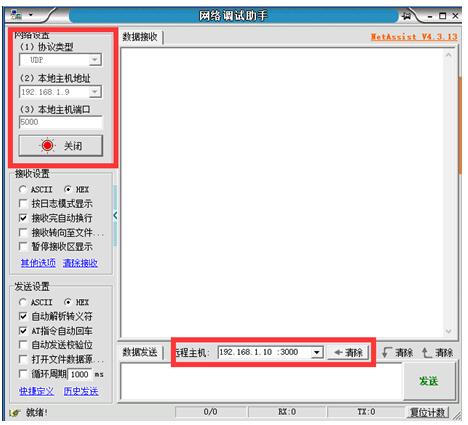Click the app icon in title bar
The width and height of the screenshot is (468, 425).
[x=16, y=15]
